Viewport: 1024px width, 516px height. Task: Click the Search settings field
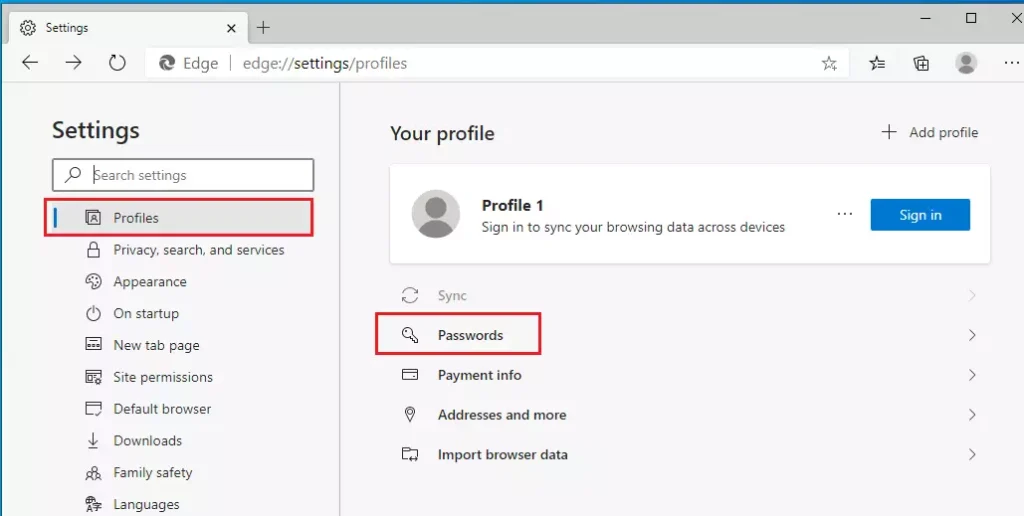pyautogui.click(x=183, y=175)
